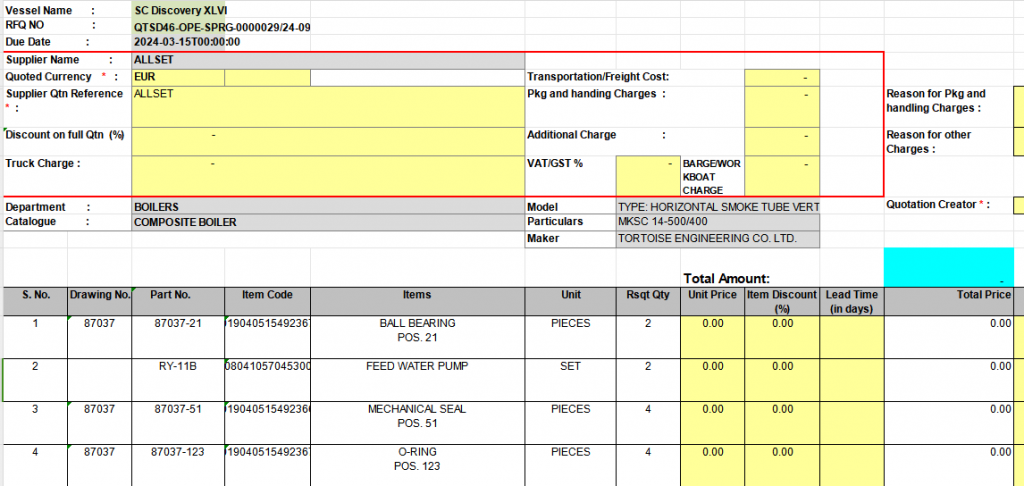Click the Maker cell Tortoise Engineering Co. Ltd.
Screen dimensions: 1024x486
[x=718, y=240]
